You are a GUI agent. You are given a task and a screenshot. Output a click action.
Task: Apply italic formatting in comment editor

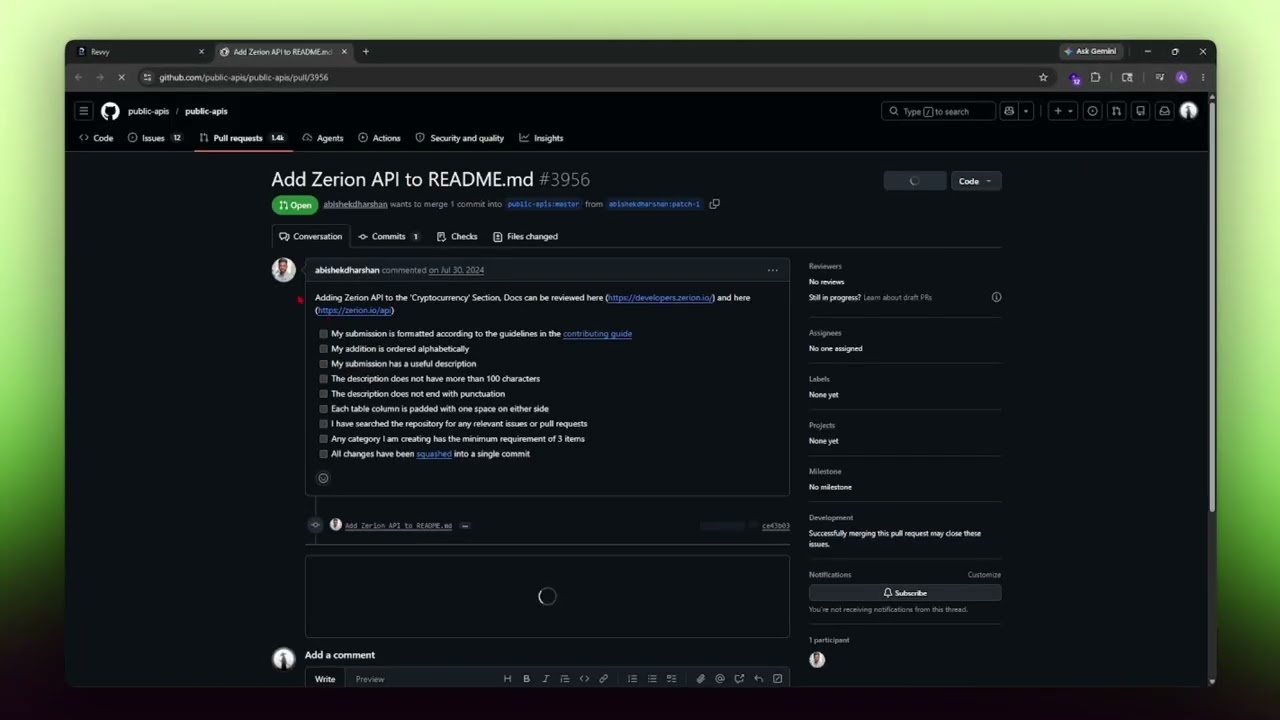coord(545,679)
